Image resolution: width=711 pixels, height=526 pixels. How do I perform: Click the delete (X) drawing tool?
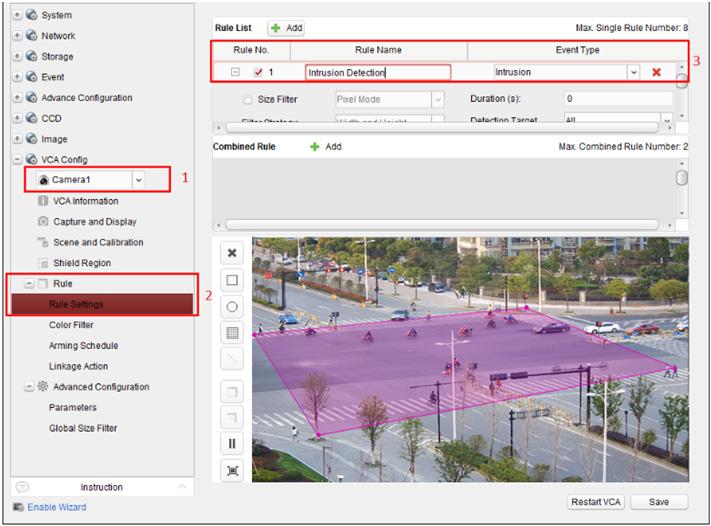pos(232,253)
